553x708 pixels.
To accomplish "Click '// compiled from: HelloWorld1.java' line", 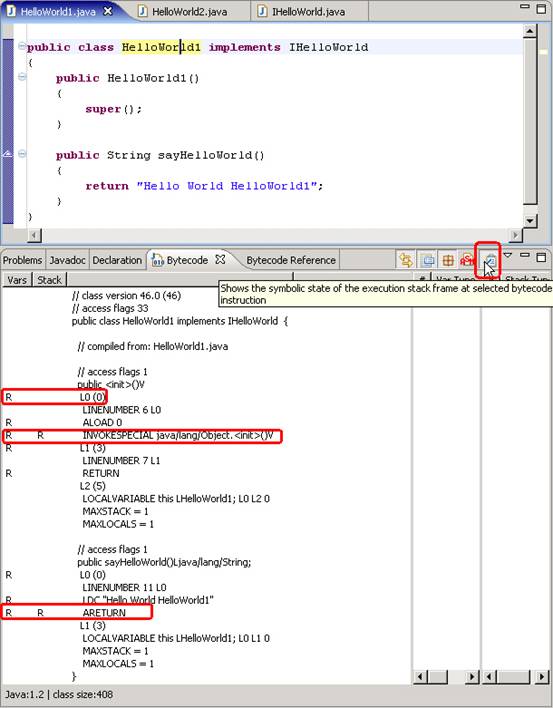I will tap(153, 346).
